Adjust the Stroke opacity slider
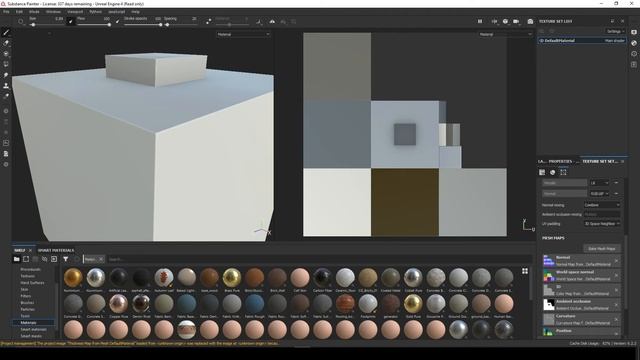Viewport: 640px width, 360px height. pos(143,25)
